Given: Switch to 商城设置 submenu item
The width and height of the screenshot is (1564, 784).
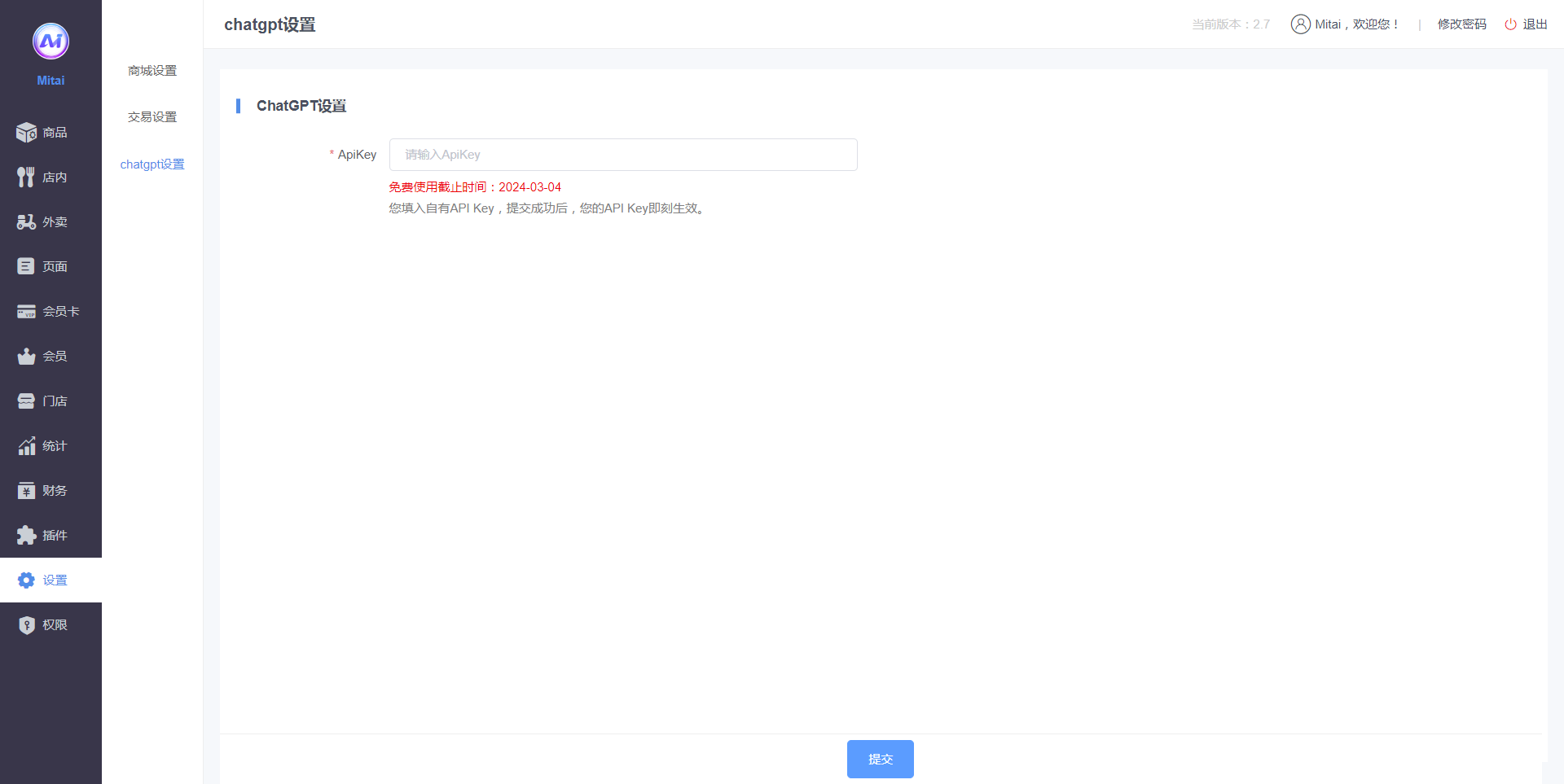Looking at the screenshot, I should point(152,71).
